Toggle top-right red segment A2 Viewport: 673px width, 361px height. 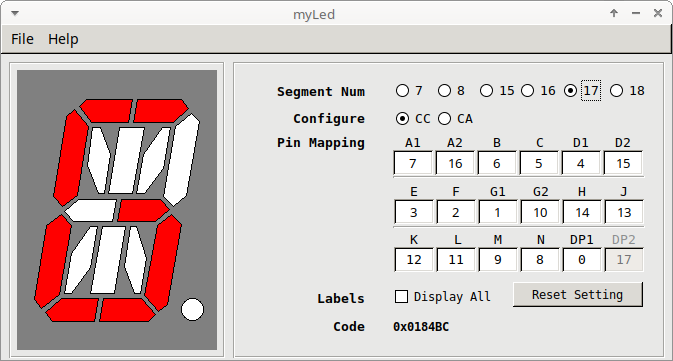(161, 111)
